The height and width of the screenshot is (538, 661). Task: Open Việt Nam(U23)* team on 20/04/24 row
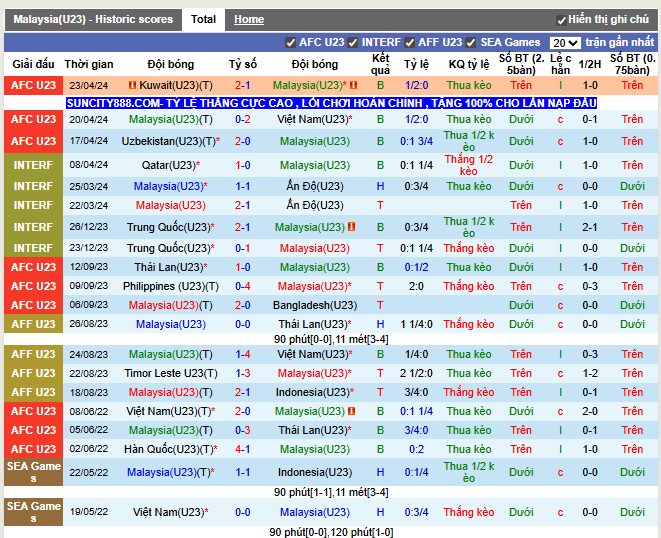click(315, 119)
